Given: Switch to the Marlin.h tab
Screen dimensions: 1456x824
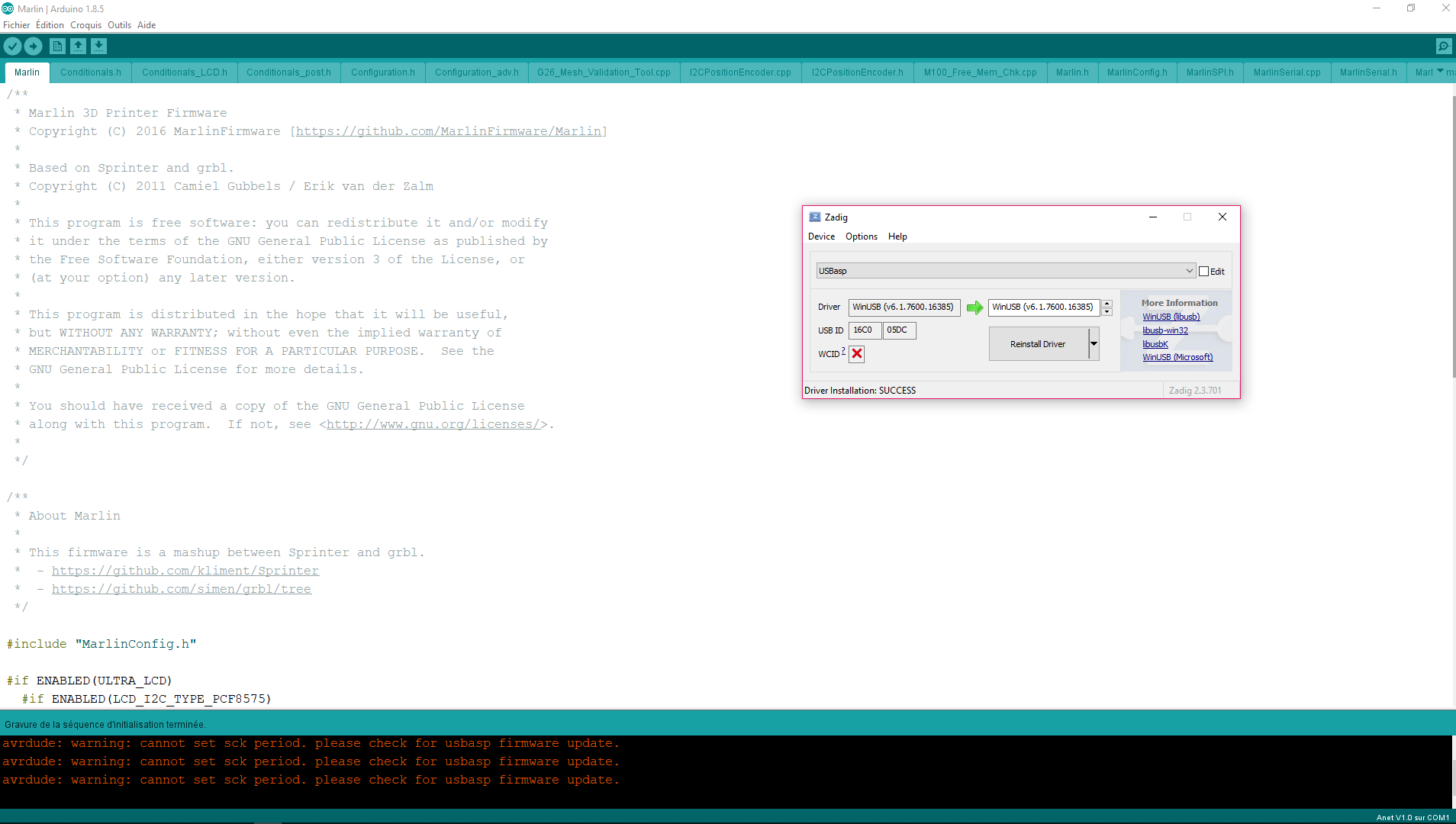Looking at the screenshot, I should pos(1072,72).
